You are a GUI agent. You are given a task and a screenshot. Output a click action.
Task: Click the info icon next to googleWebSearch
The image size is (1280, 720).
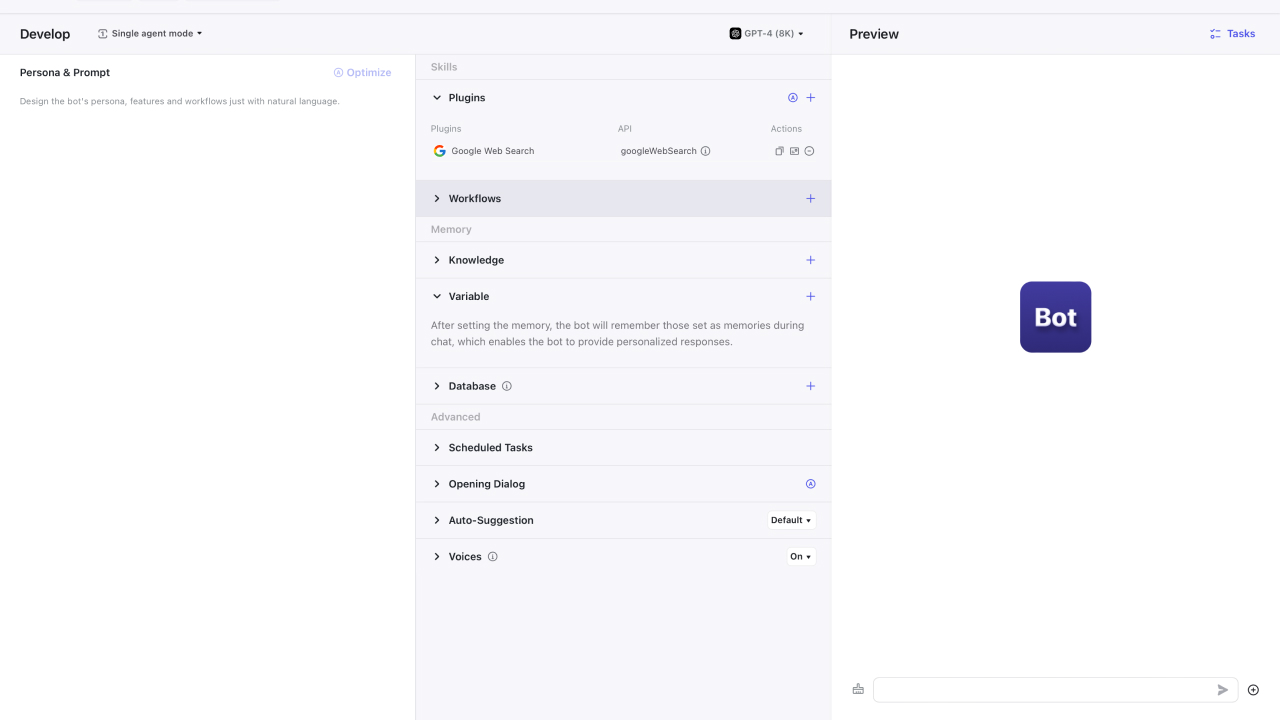[706, 151]
